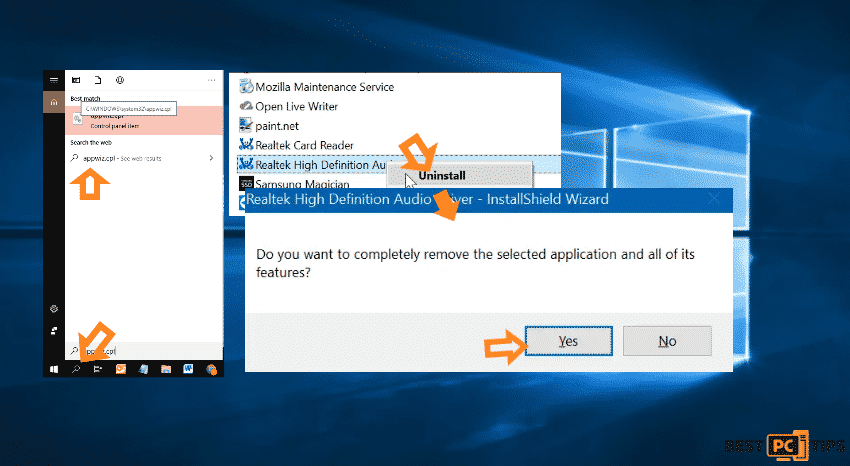Click the Mozilla Maintenance Service icon
Viewport: 850px width, 466px height.
(246, 86)
